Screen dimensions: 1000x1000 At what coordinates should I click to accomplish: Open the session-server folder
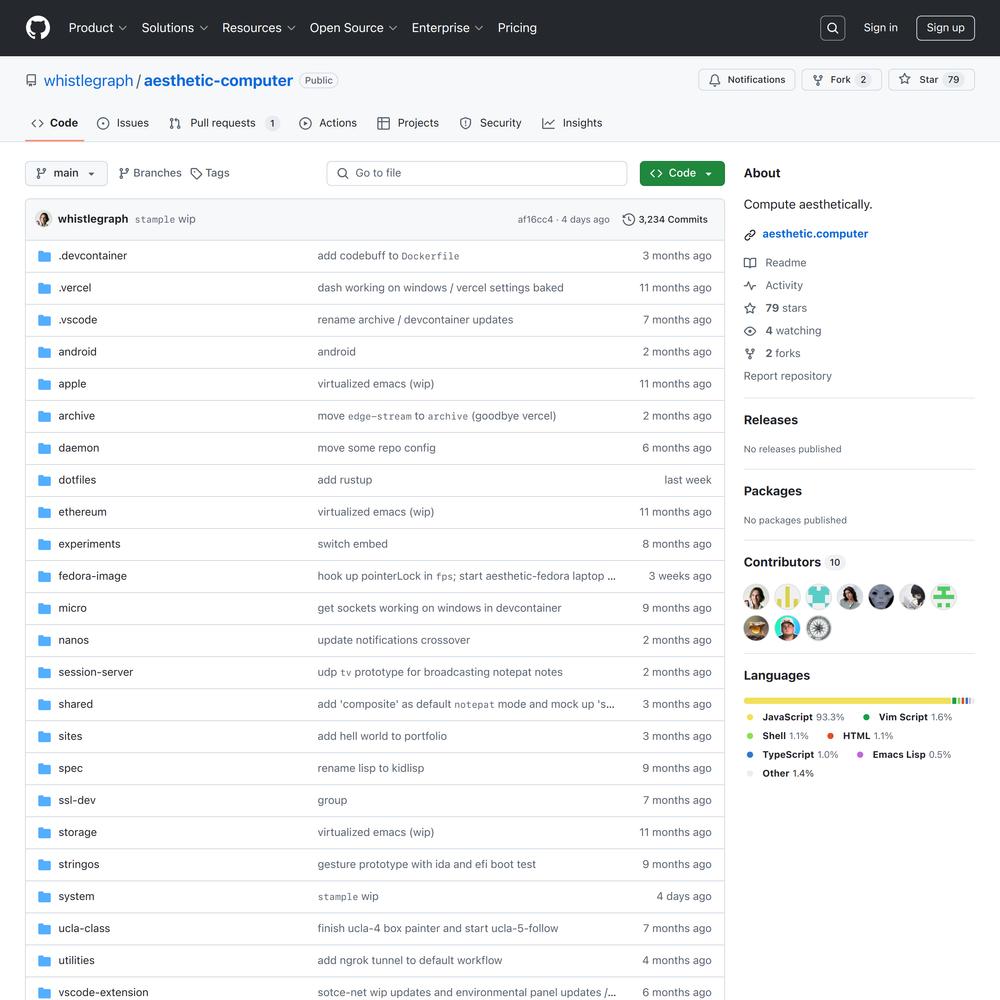pyautogui.click(x=96, y=672)
